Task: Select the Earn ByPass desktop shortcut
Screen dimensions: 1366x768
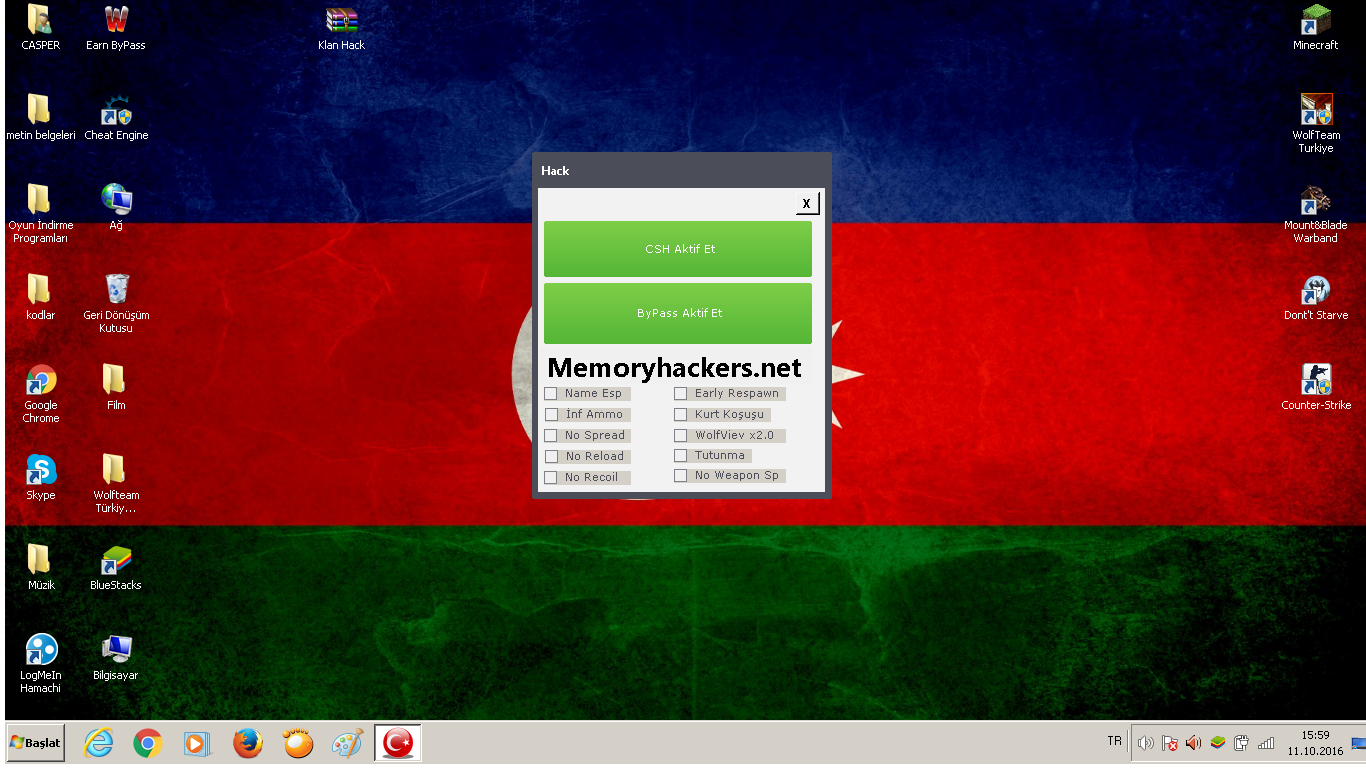Action: click(116, 27)
